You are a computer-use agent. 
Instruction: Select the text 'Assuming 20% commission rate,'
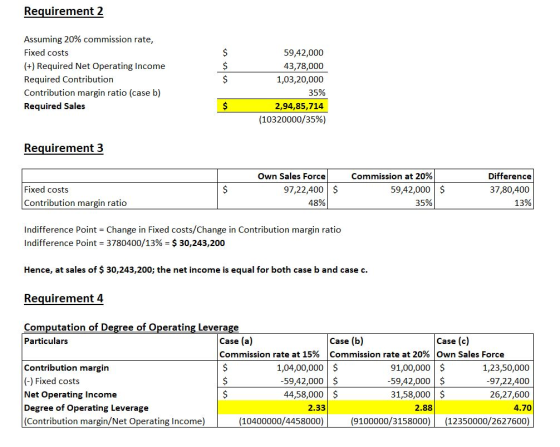point(89,39)
